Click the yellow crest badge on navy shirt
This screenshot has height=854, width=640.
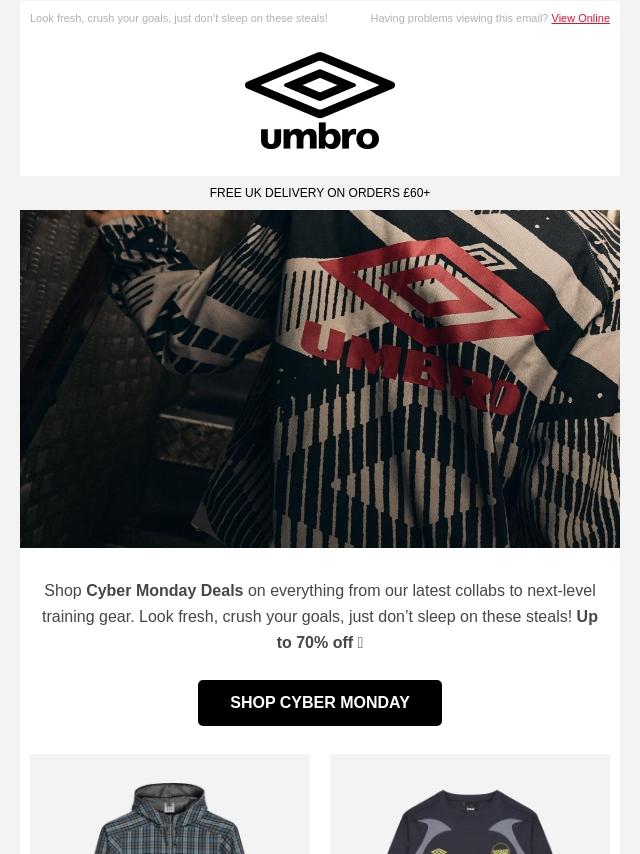pos(500,849)
